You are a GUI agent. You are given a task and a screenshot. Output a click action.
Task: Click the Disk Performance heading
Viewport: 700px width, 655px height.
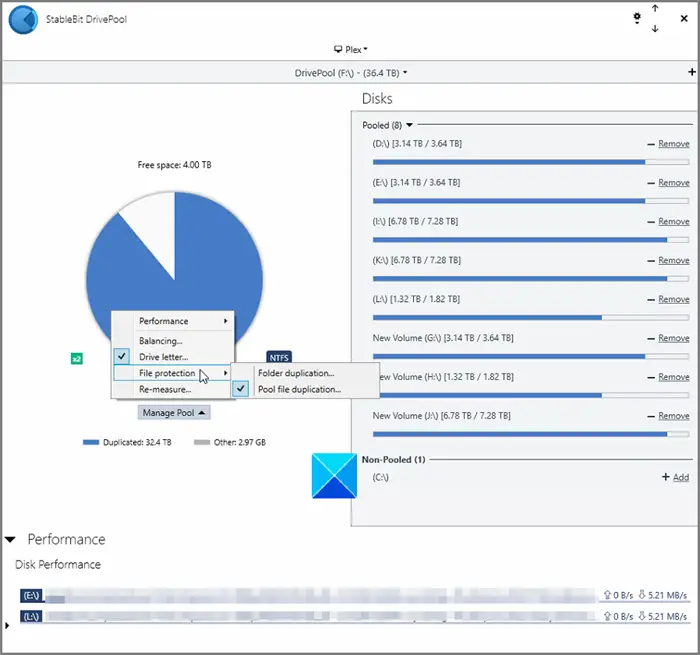(x=58, y=564)
